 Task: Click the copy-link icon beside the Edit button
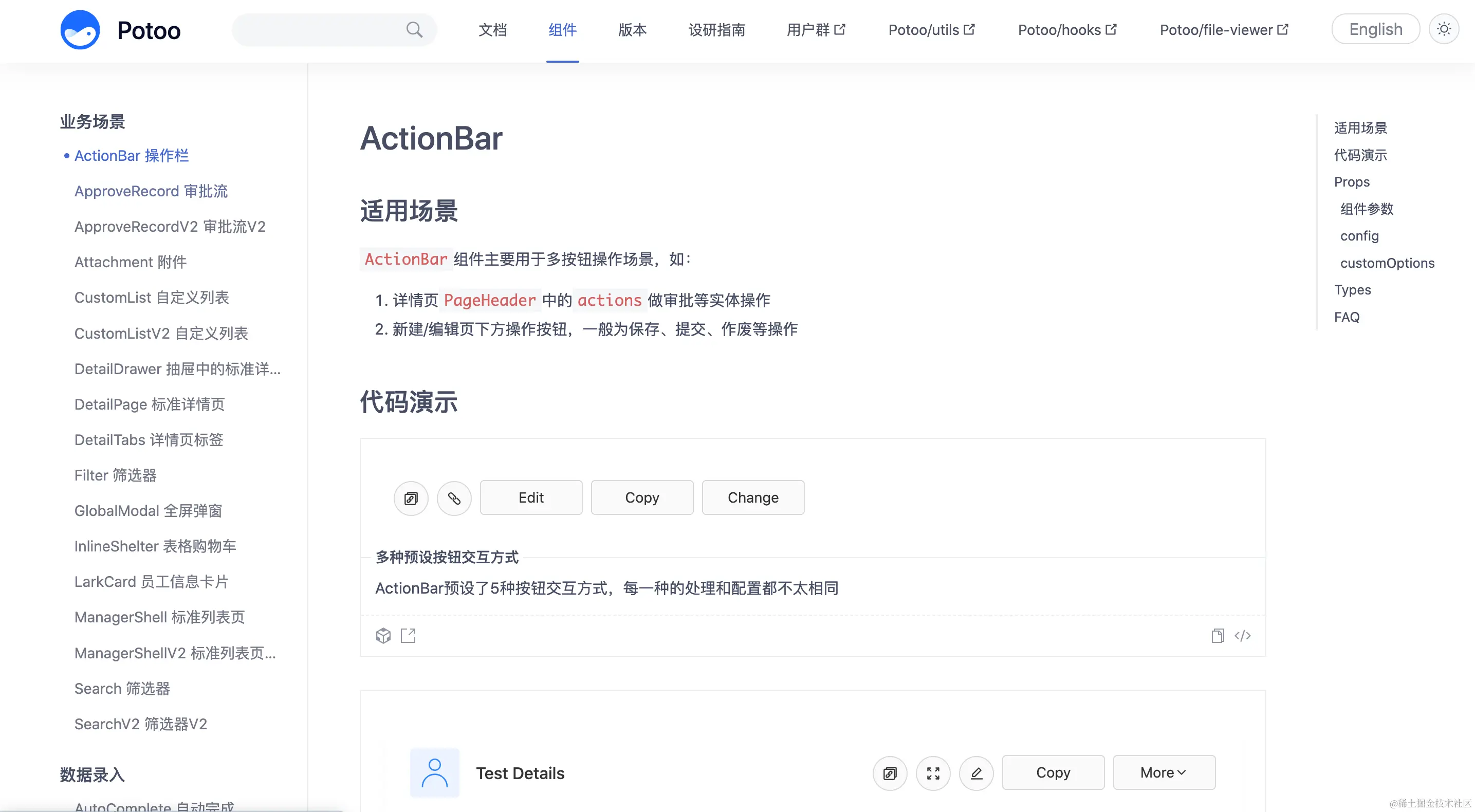pyautogui.click(x=411, y=498)
